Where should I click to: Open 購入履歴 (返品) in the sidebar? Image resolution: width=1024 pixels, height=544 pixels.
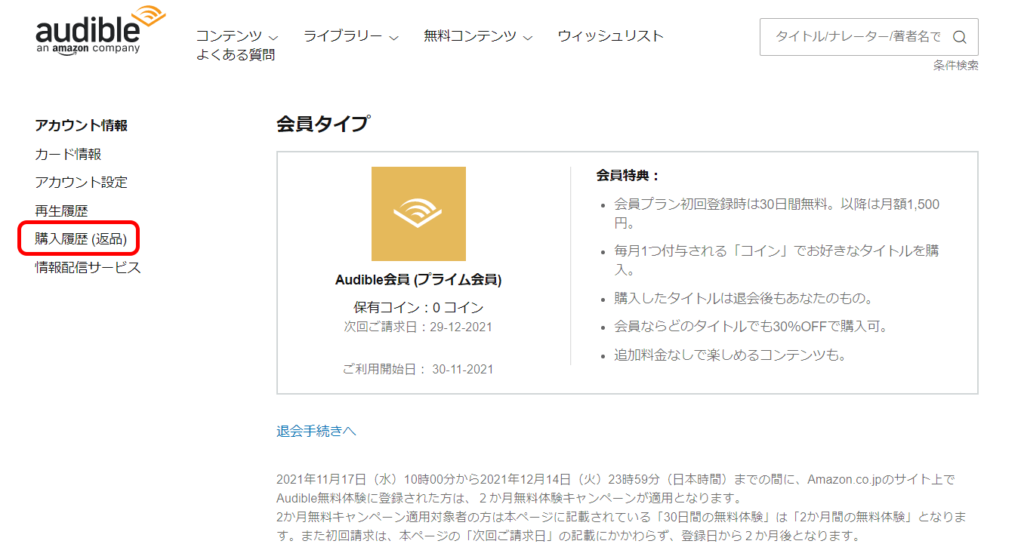pyautogui.click(x=81, y=239)
